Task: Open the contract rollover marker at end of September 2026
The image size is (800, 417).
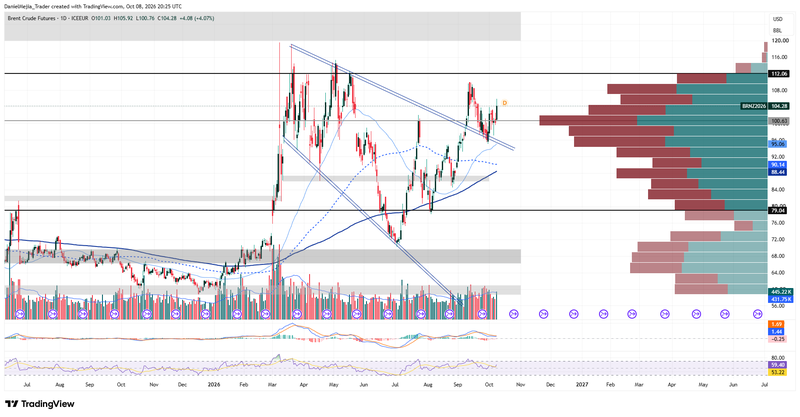Action: click(482, 313)
